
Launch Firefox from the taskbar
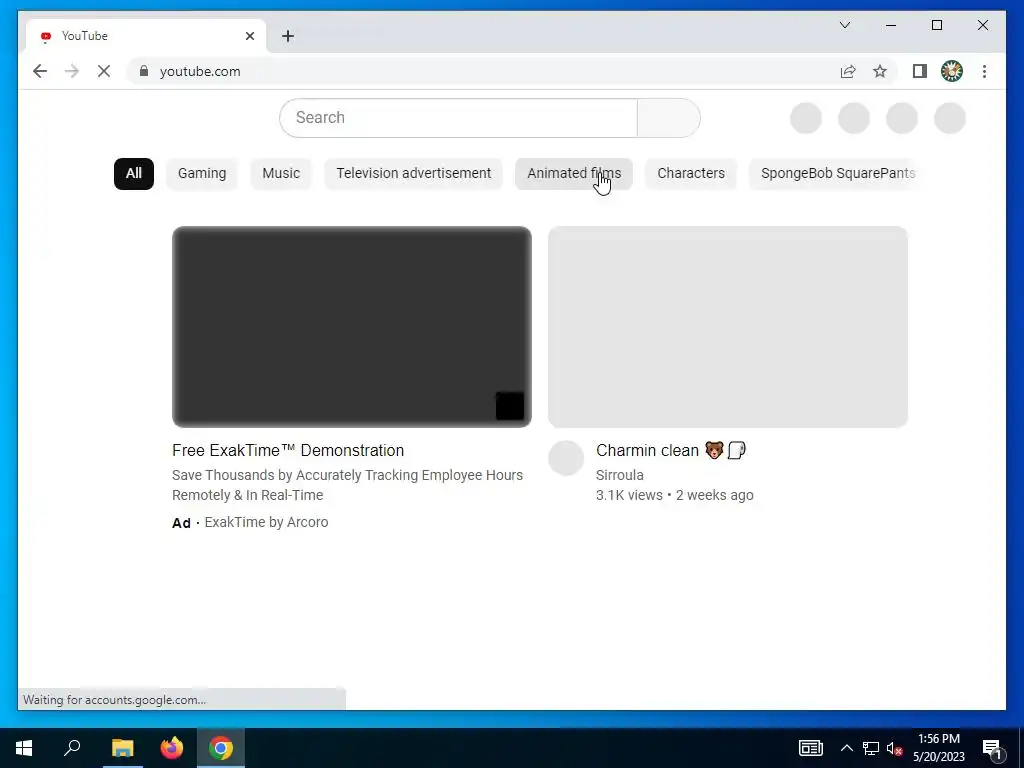click(x=172, y=748)
